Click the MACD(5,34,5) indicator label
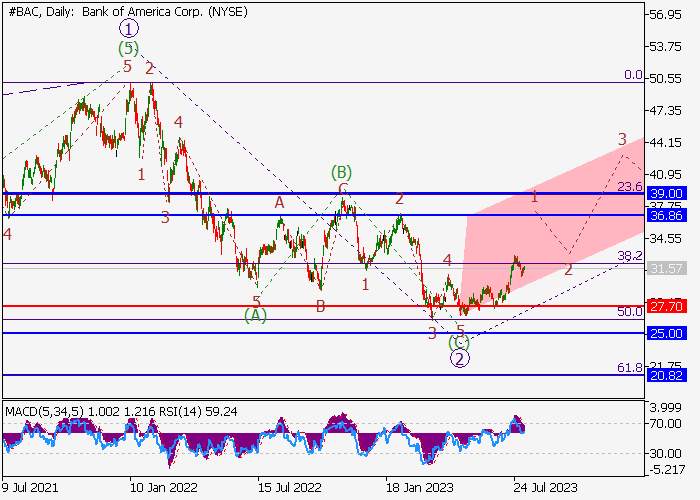The image size is (700, 500). tap(44, 411)
